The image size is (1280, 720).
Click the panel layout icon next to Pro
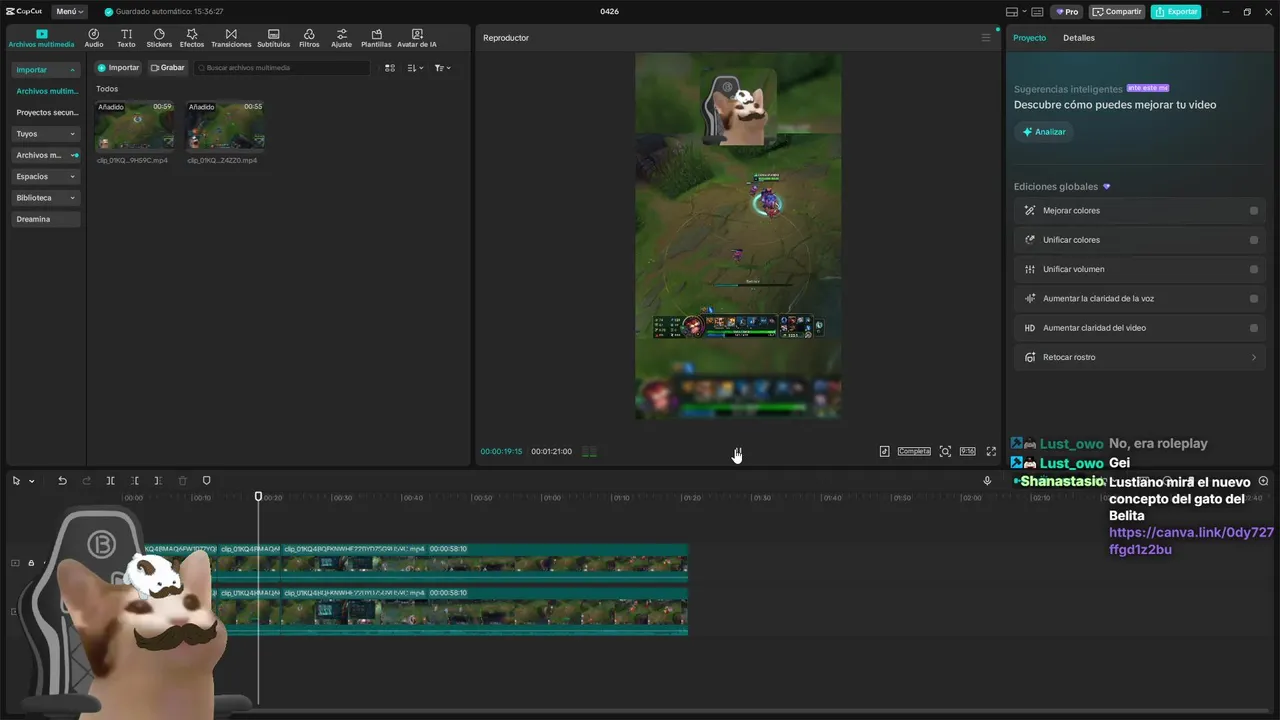click(x=1038, y=12)
